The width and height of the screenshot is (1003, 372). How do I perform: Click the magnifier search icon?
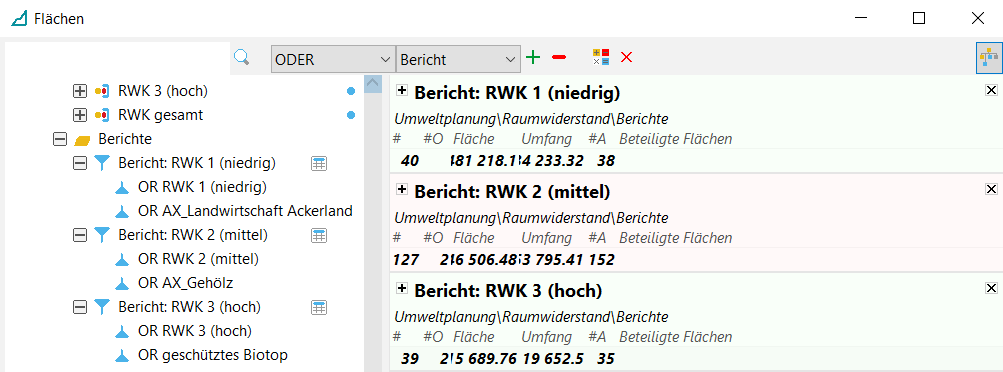pos(241,58)
